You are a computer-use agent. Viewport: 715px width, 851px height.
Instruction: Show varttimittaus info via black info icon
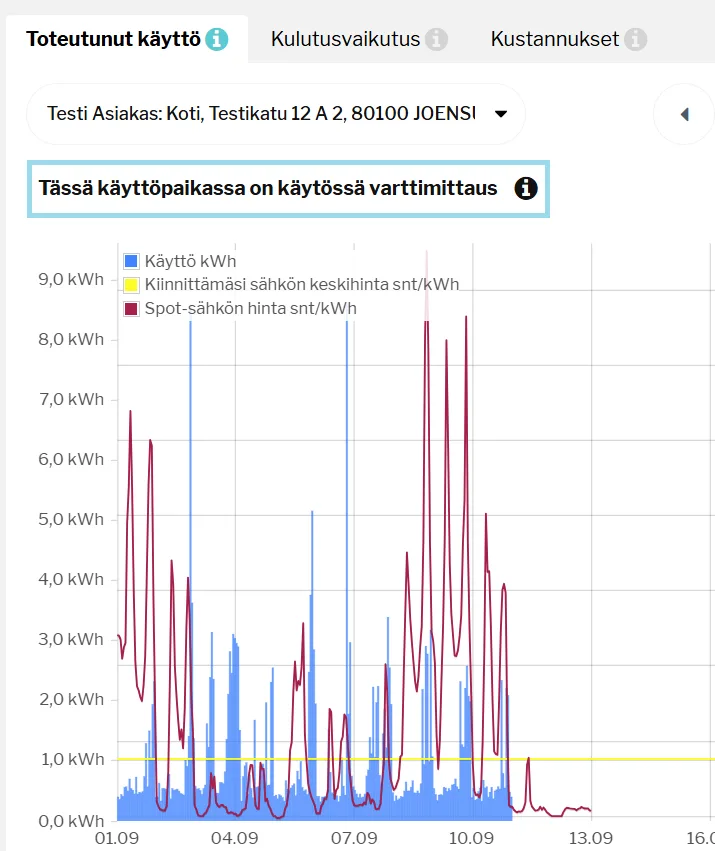click(526, 188)
